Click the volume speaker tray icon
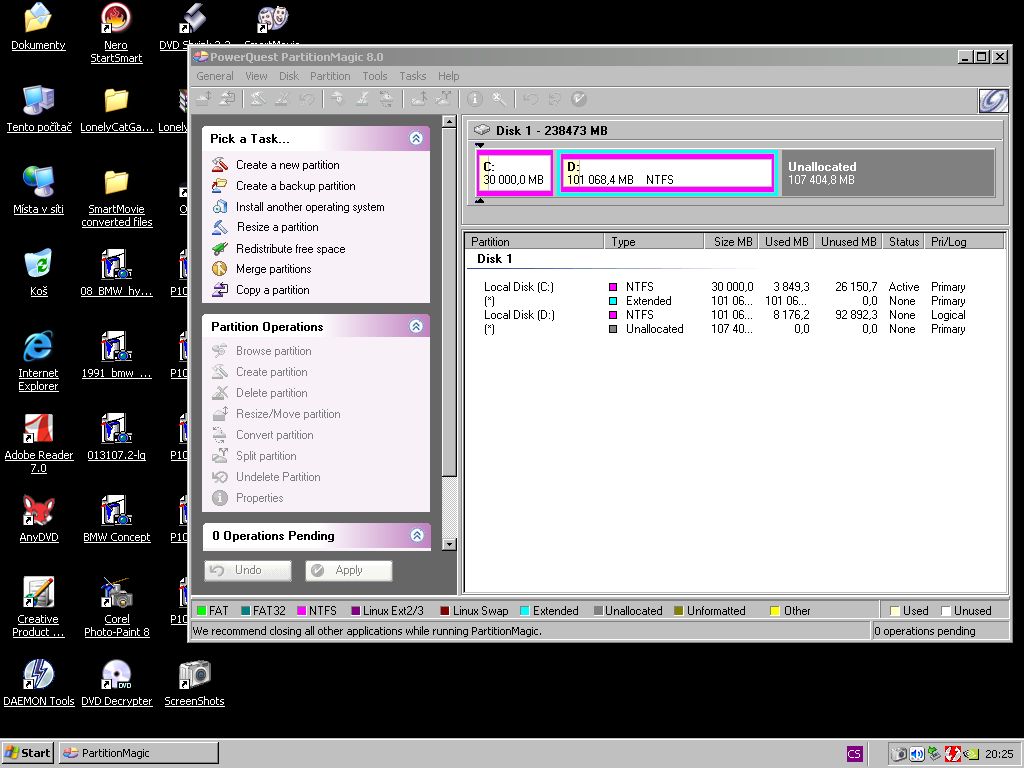1024x768 pixels. (917, 754)
